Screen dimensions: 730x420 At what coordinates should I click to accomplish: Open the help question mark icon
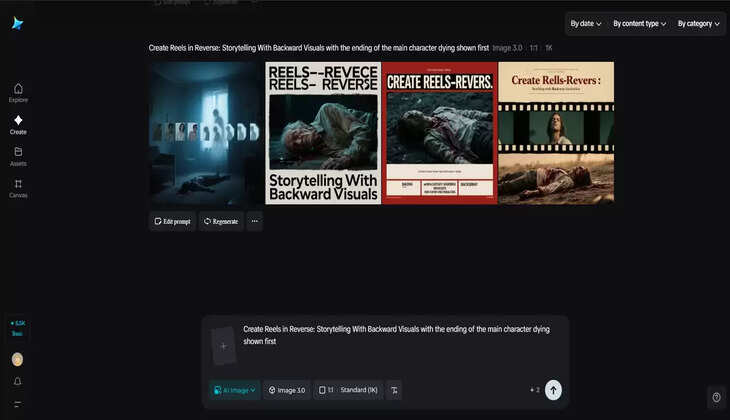point(716,397)
